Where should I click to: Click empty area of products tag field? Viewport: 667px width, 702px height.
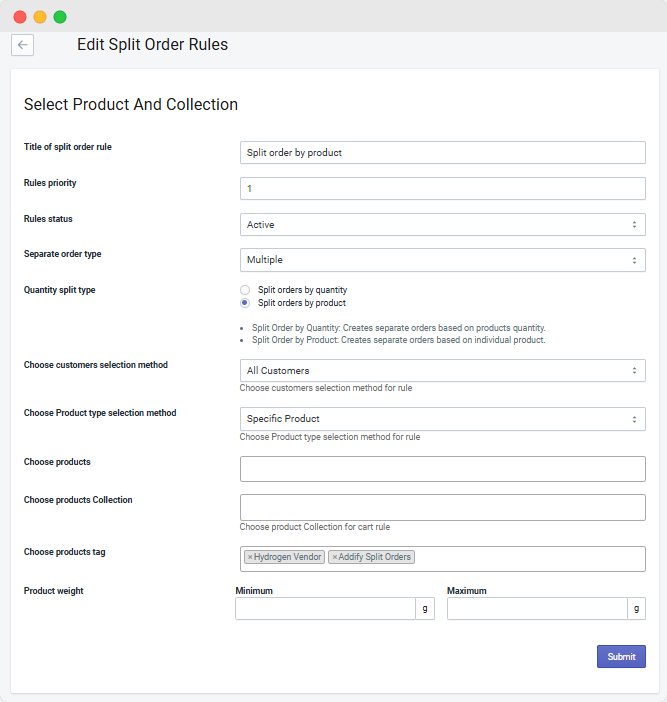530,558
